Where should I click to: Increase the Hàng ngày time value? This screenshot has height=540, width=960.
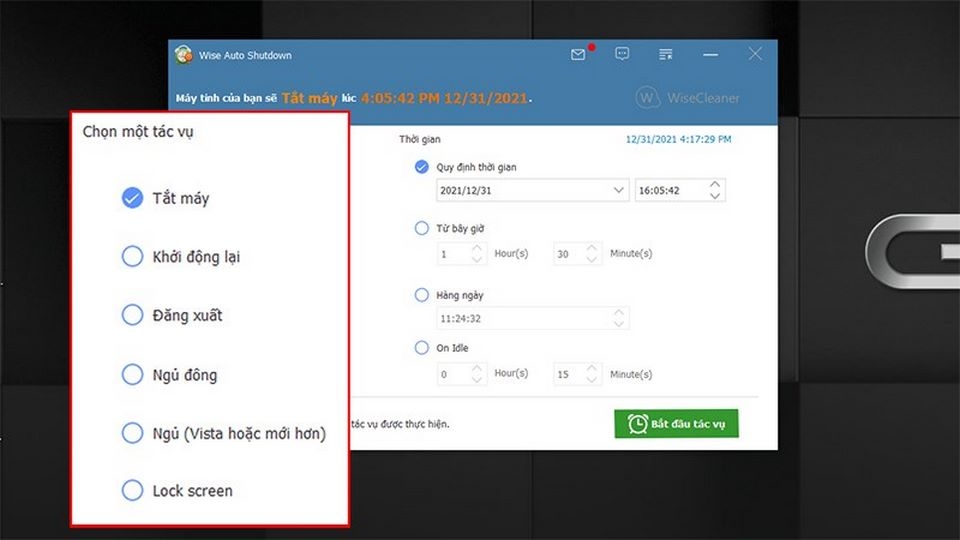(619, 313)
